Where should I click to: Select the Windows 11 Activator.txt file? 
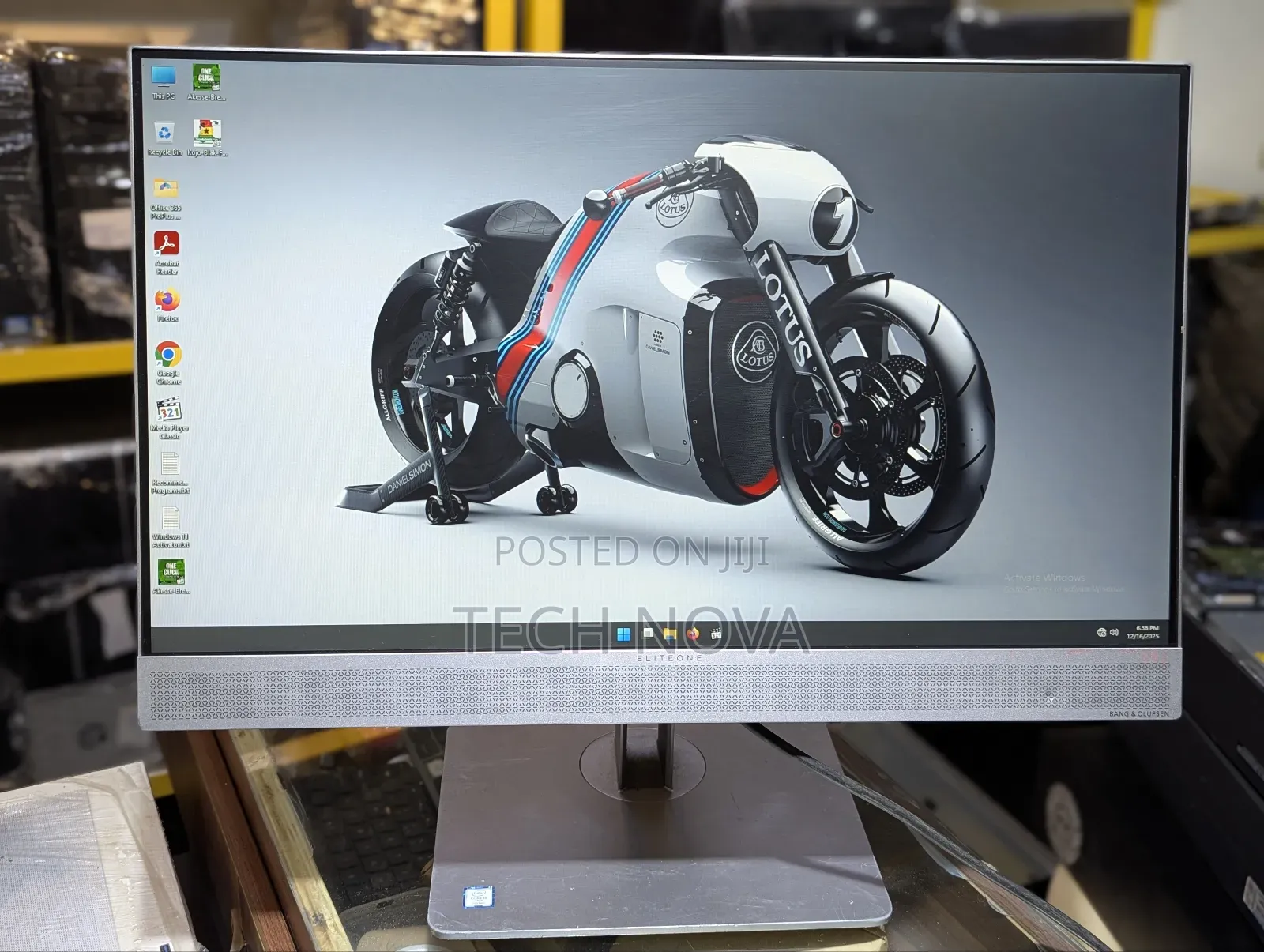point(171,527)
